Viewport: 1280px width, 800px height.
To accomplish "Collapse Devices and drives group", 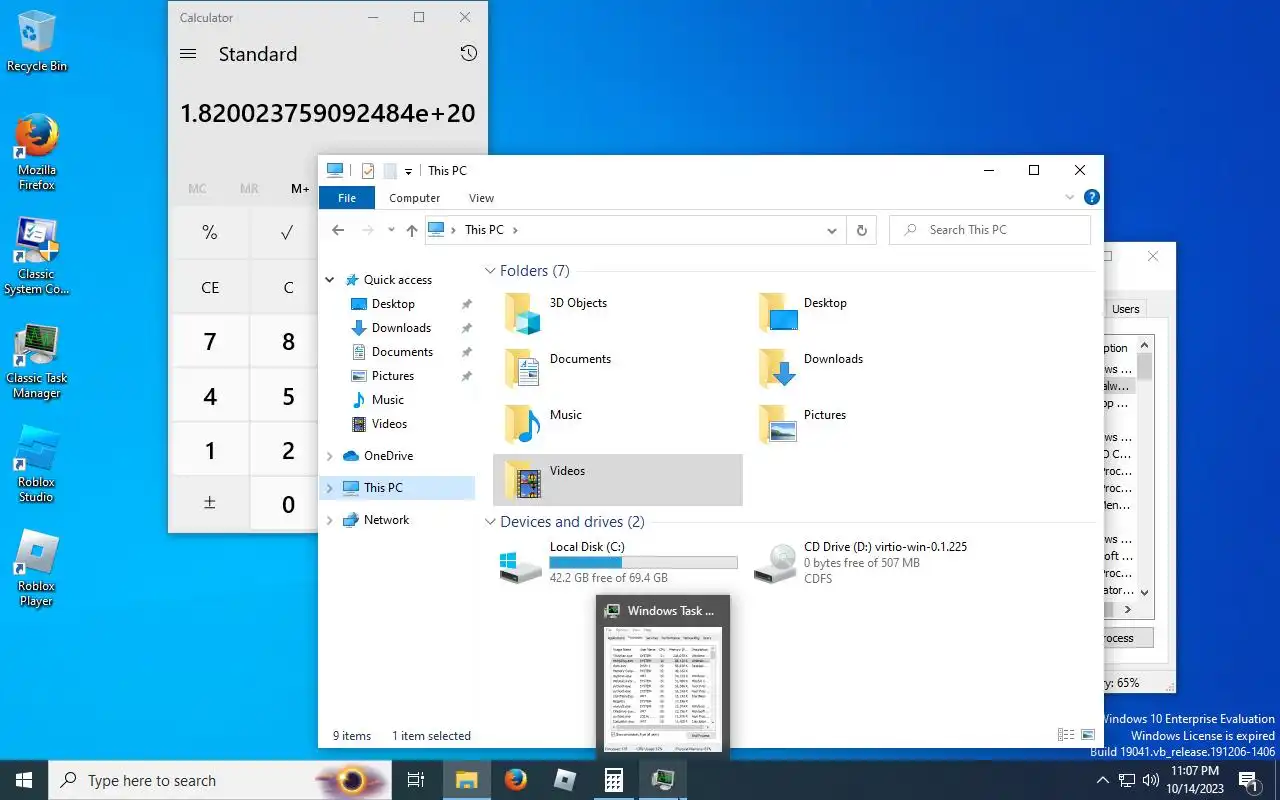I will point(490,522).
